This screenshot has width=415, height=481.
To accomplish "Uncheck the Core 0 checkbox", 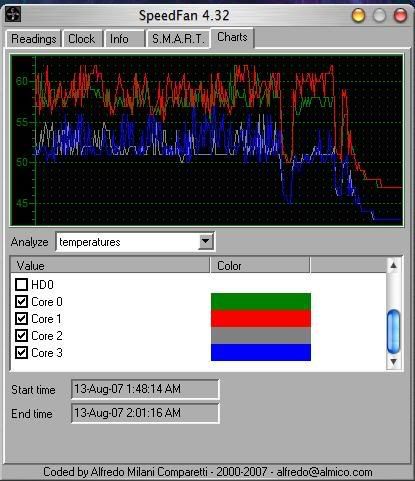I will [22, 302].
